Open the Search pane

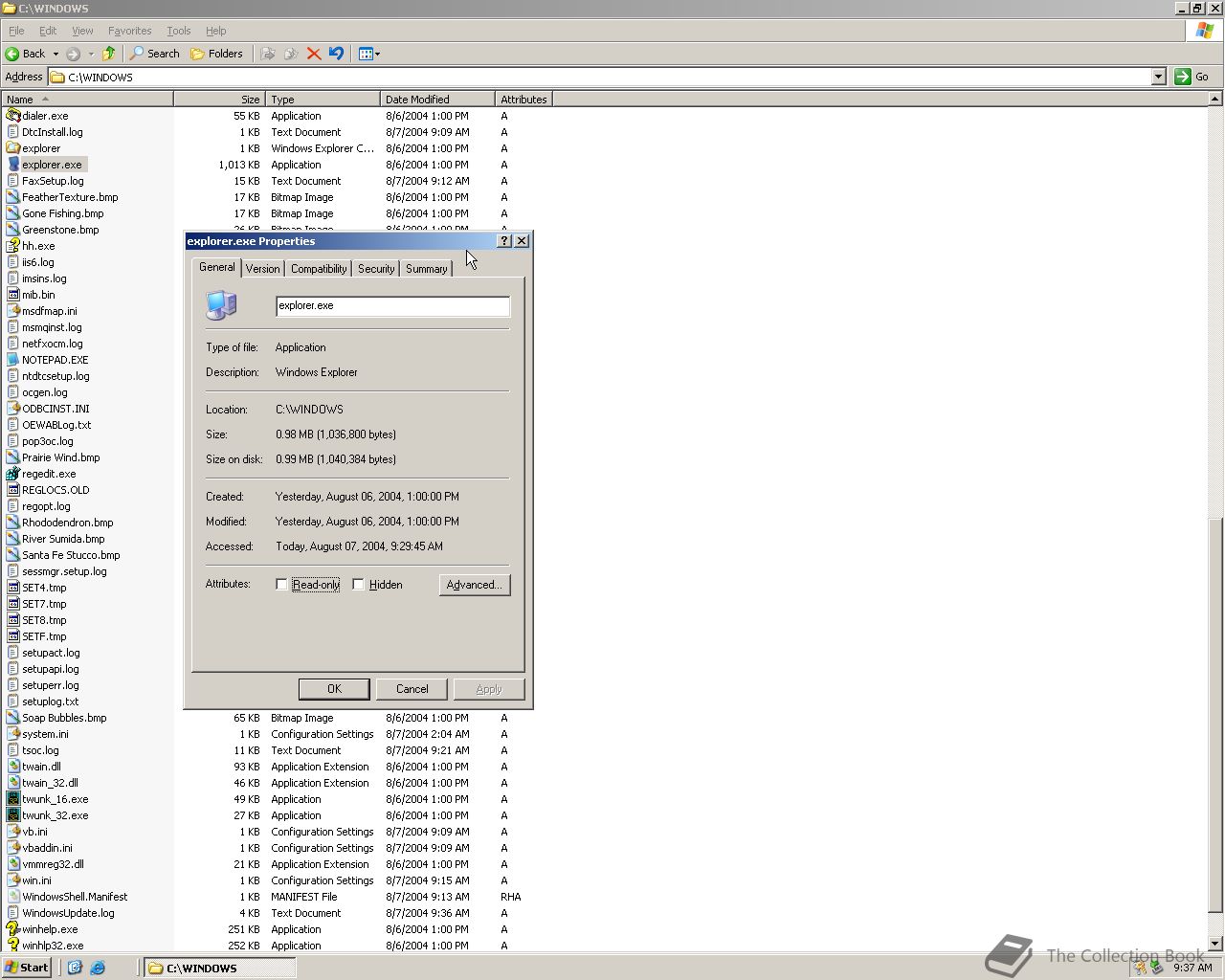tap(155, 54)
